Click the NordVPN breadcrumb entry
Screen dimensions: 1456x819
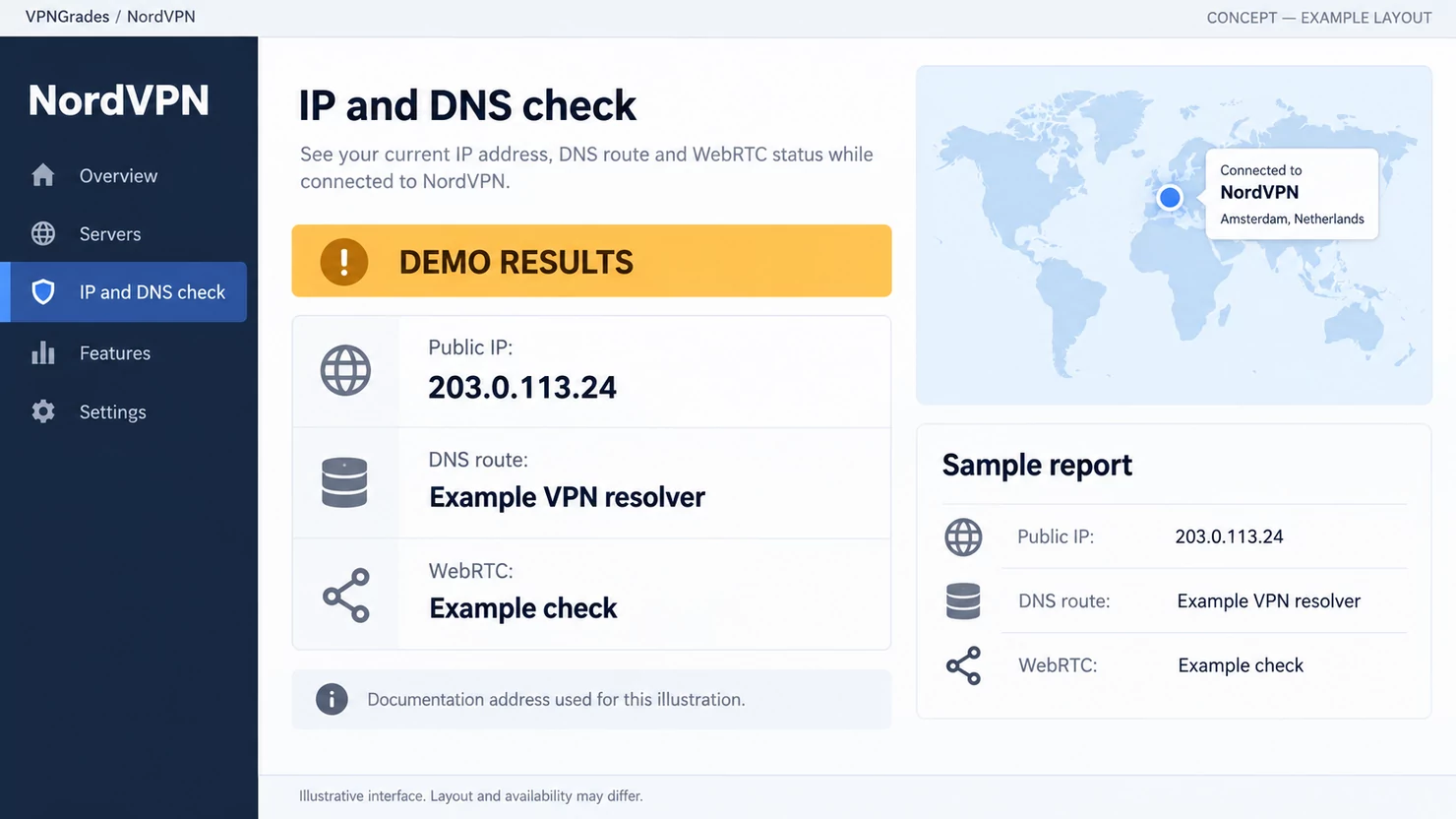click(161, 17)
